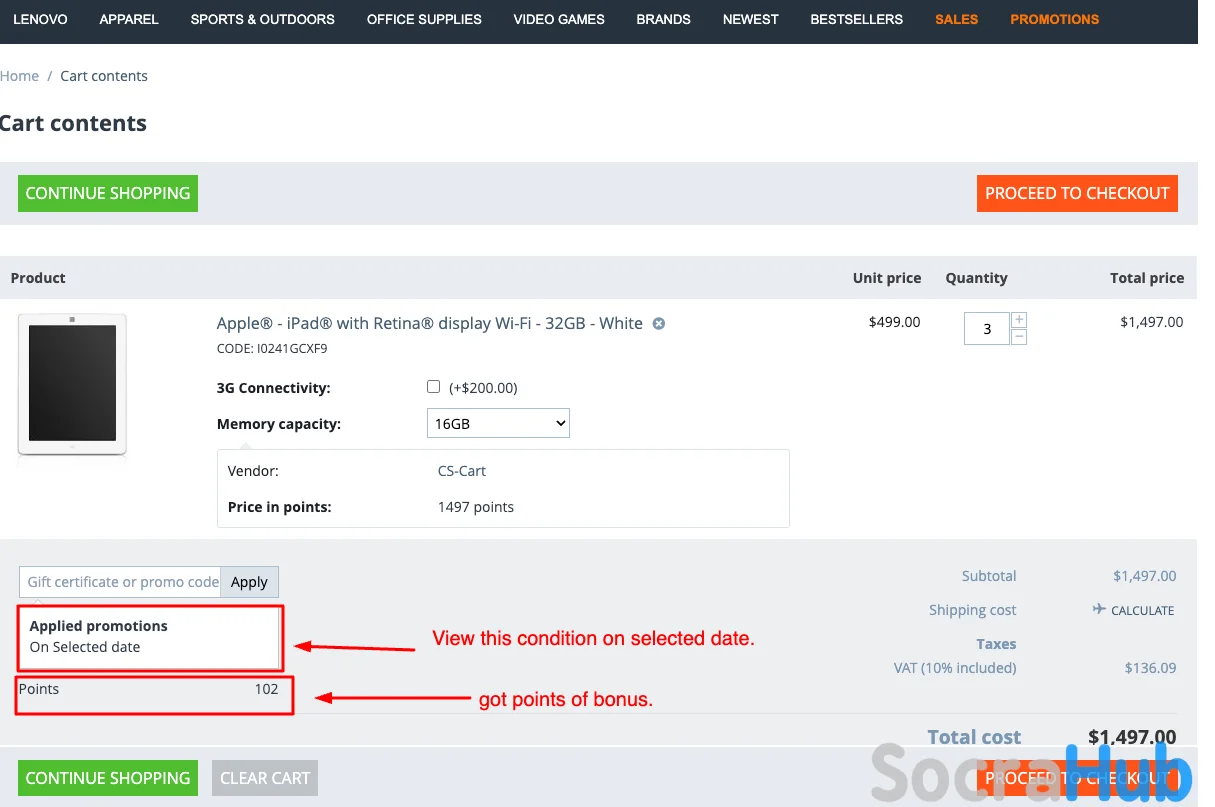Open the Sales menu item
1215x807 pixels.
pyautogui.click(x=957, y=19)
